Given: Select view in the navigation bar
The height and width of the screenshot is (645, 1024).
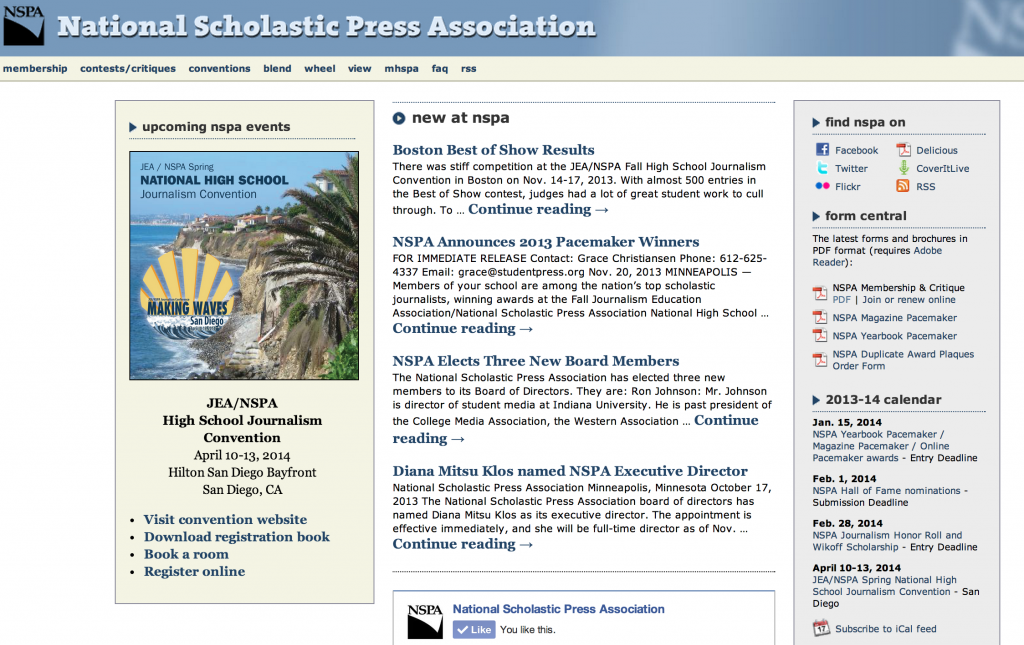Looking at the screenshot, I should coord(359,69).
